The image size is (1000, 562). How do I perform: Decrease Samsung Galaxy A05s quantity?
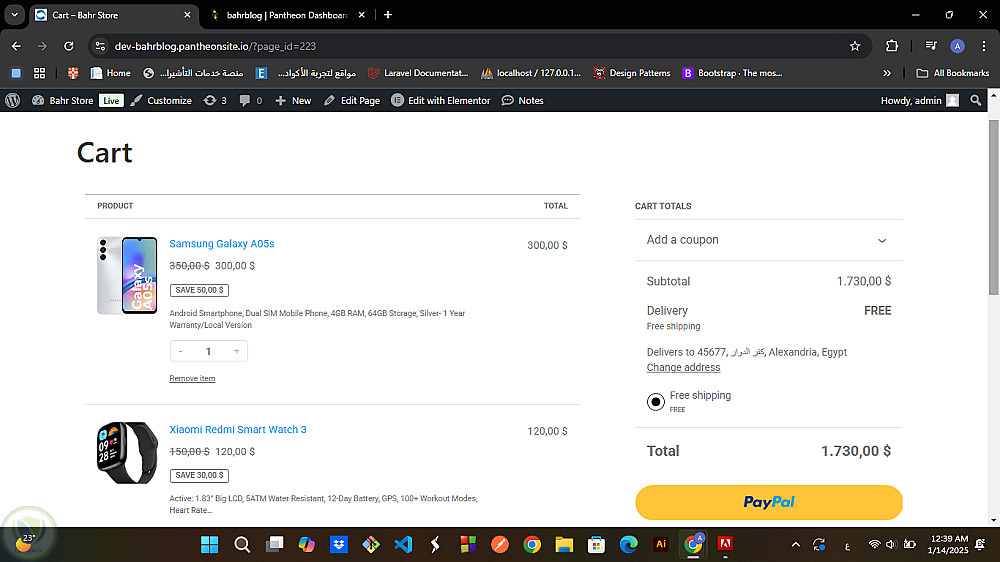[x=180, y=351]
